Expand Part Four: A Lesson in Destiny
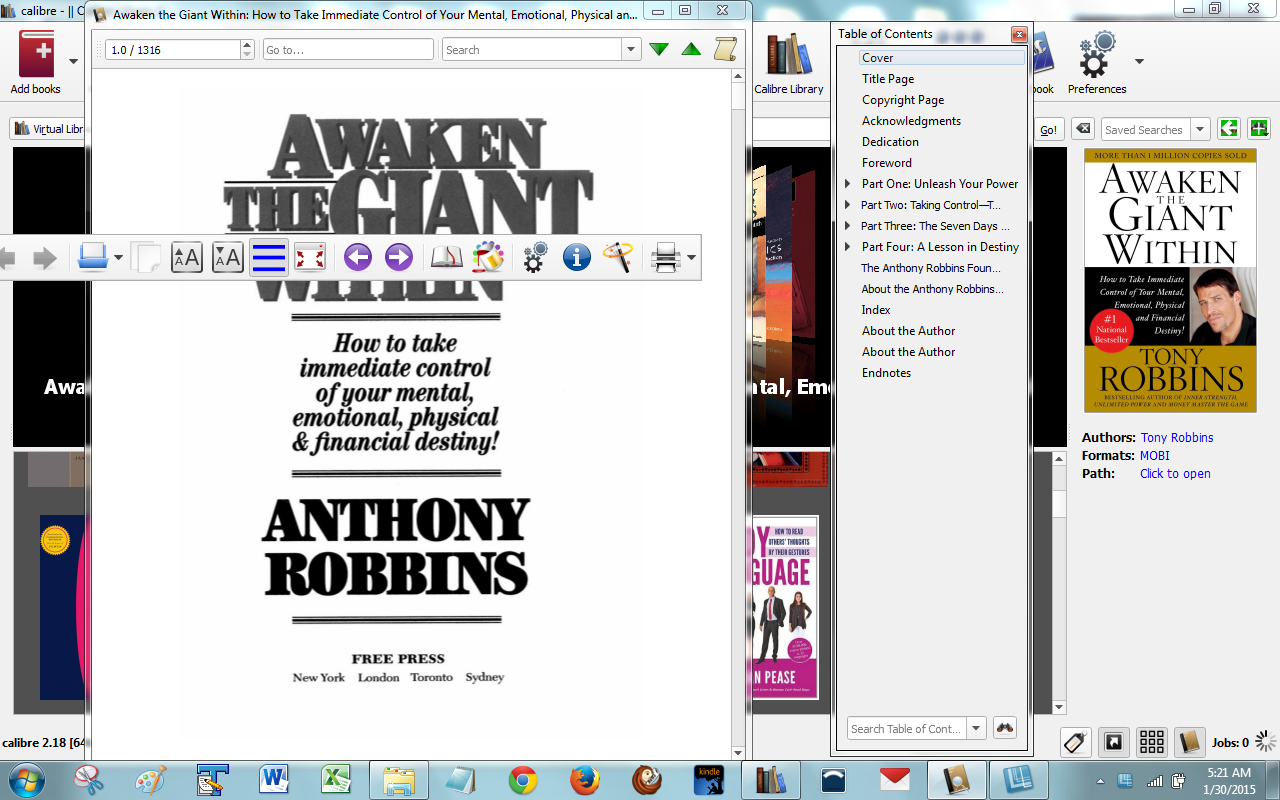Screen dimensions: 1280x800 click(x=848, y=247)
